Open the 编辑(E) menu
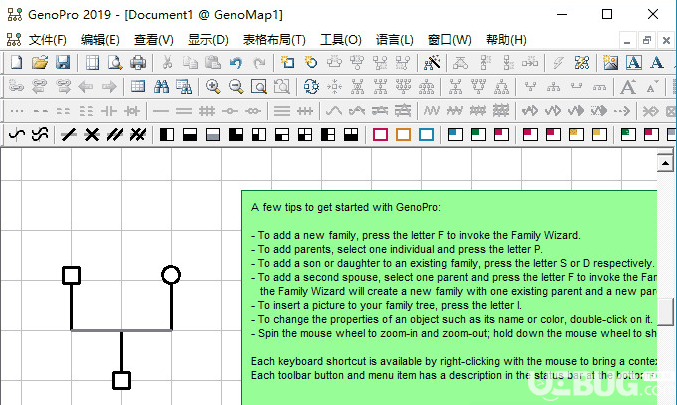Screen dimensions: 677x405 (100, 40)
